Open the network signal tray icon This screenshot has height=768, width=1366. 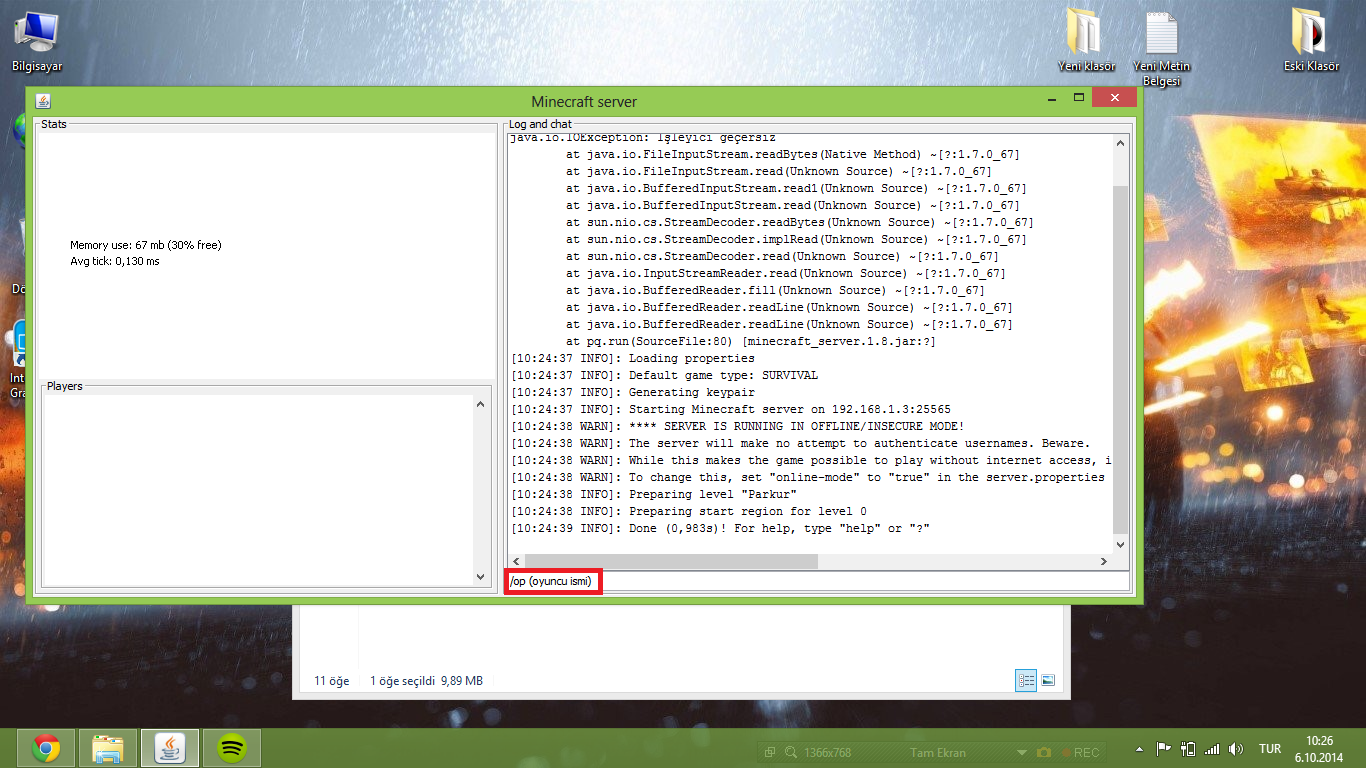(1212, 749)
